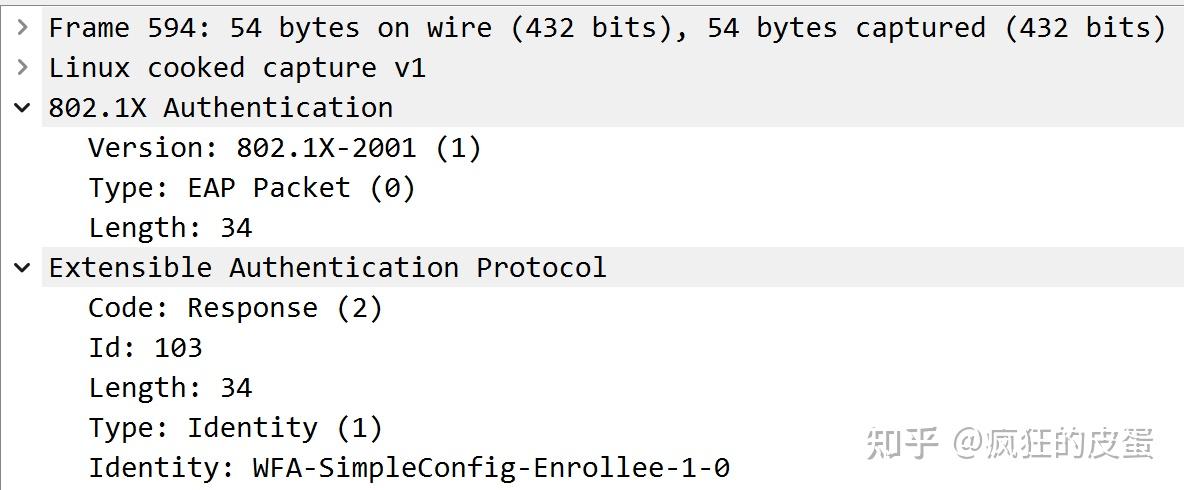Select the Code: Response (2) field
1184x490 pixels.
(x=235, y=308)
